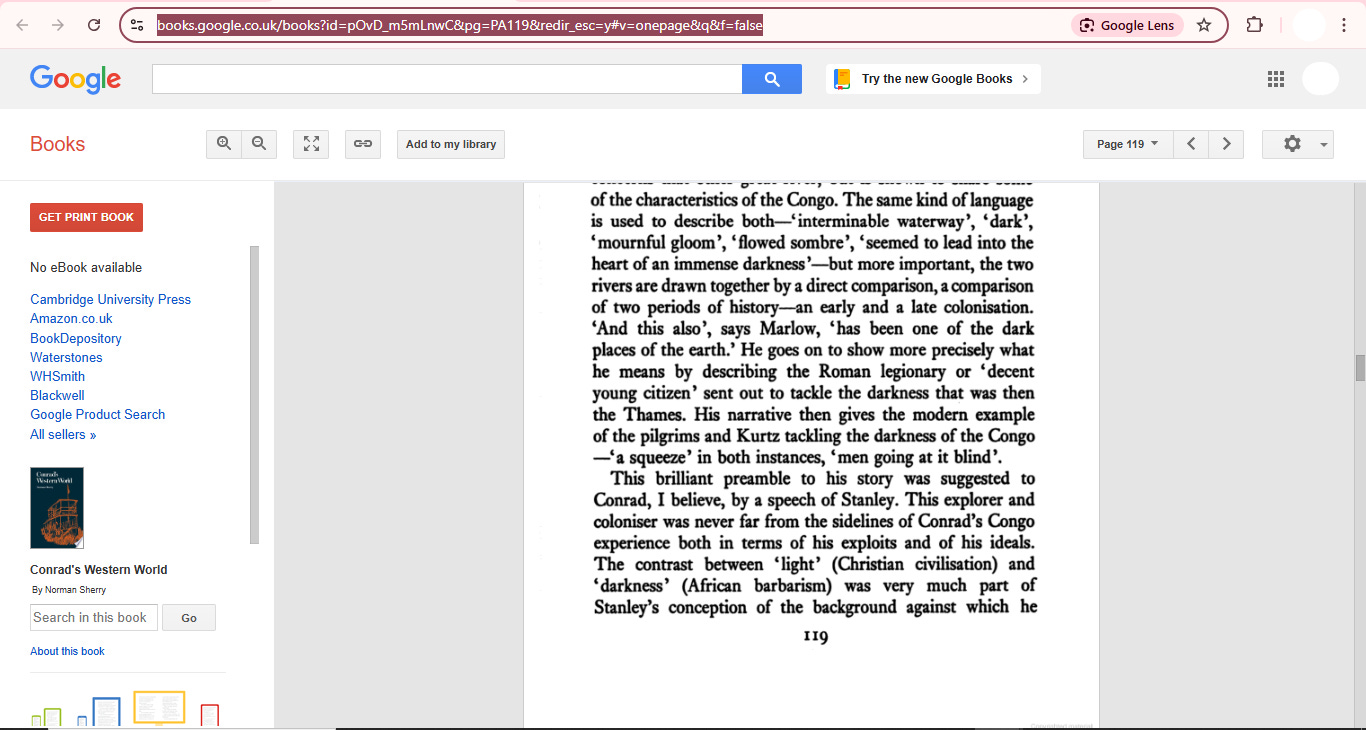The image size is (1366, 730).
Task: Open Chrome profile avatar
Action: coord(1309,25)
